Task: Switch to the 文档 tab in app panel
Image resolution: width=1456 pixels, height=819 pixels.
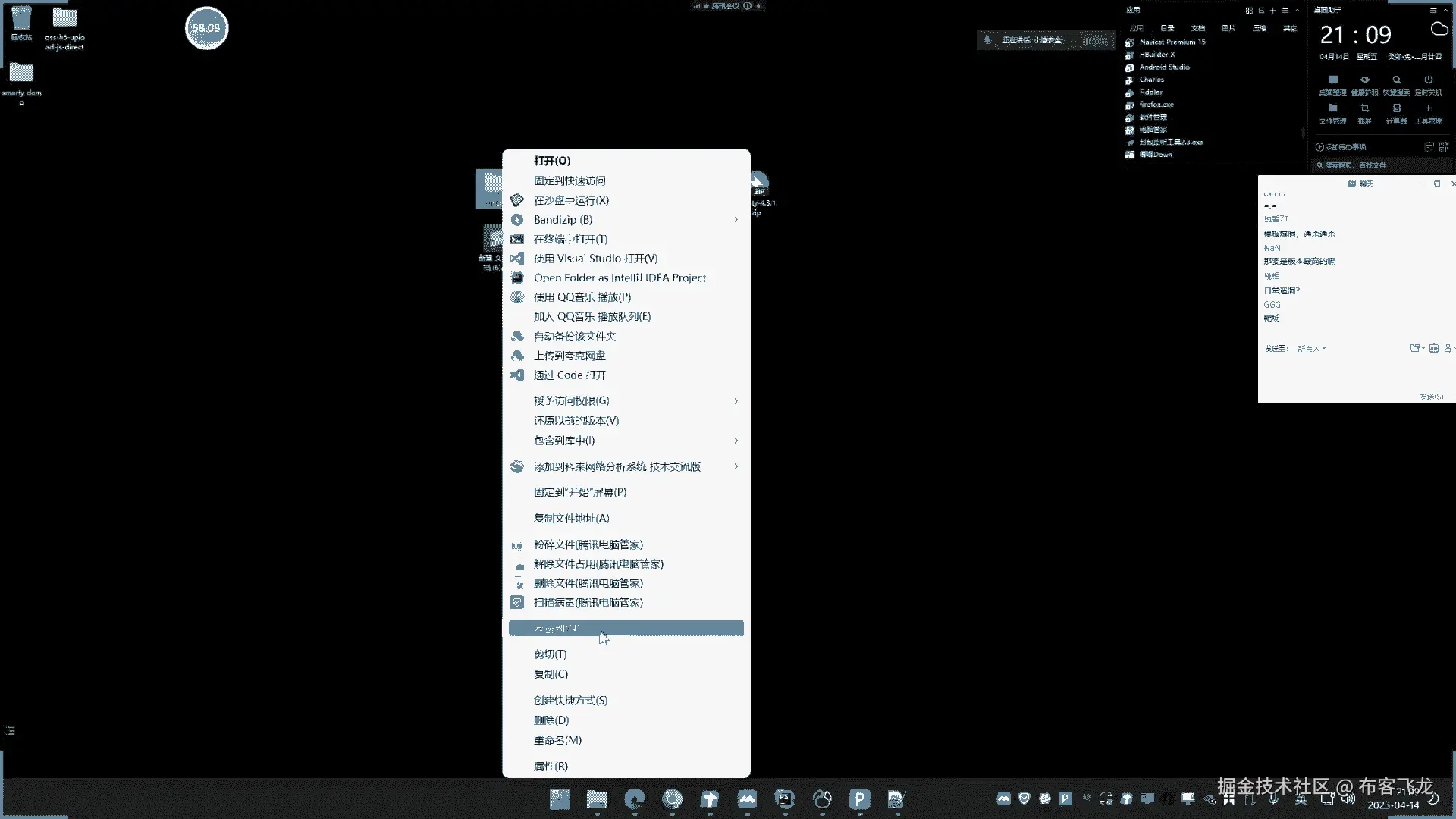Action: point(1198,28)
